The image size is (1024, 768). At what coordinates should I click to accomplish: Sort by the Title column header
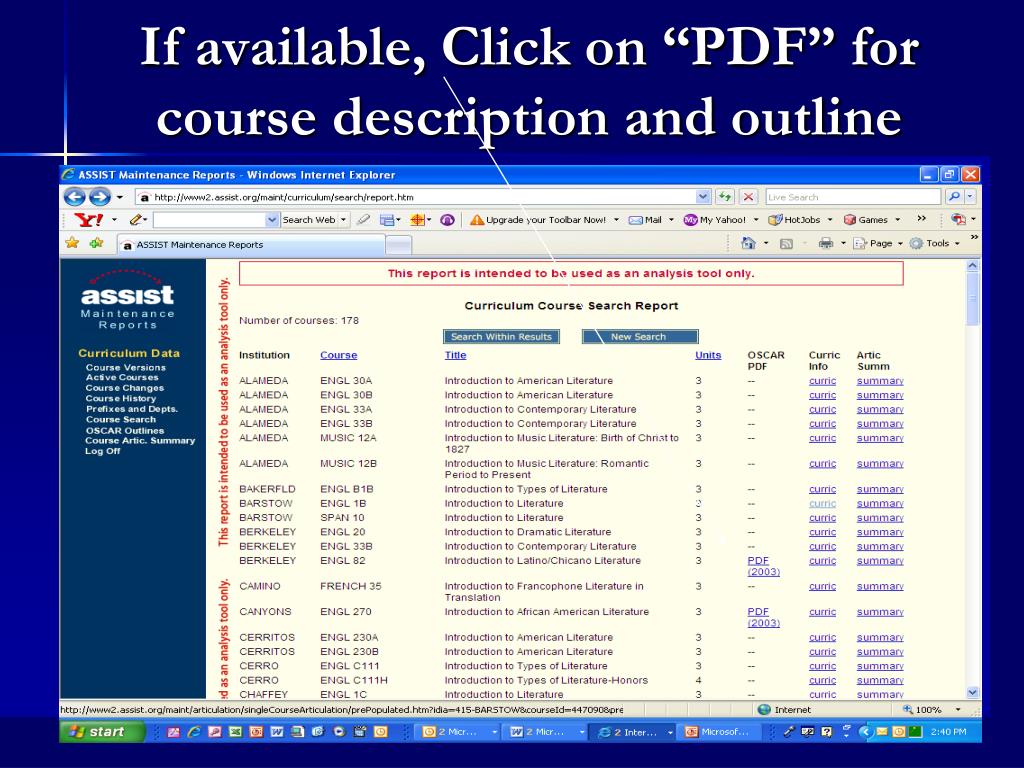tap(455, 355)
